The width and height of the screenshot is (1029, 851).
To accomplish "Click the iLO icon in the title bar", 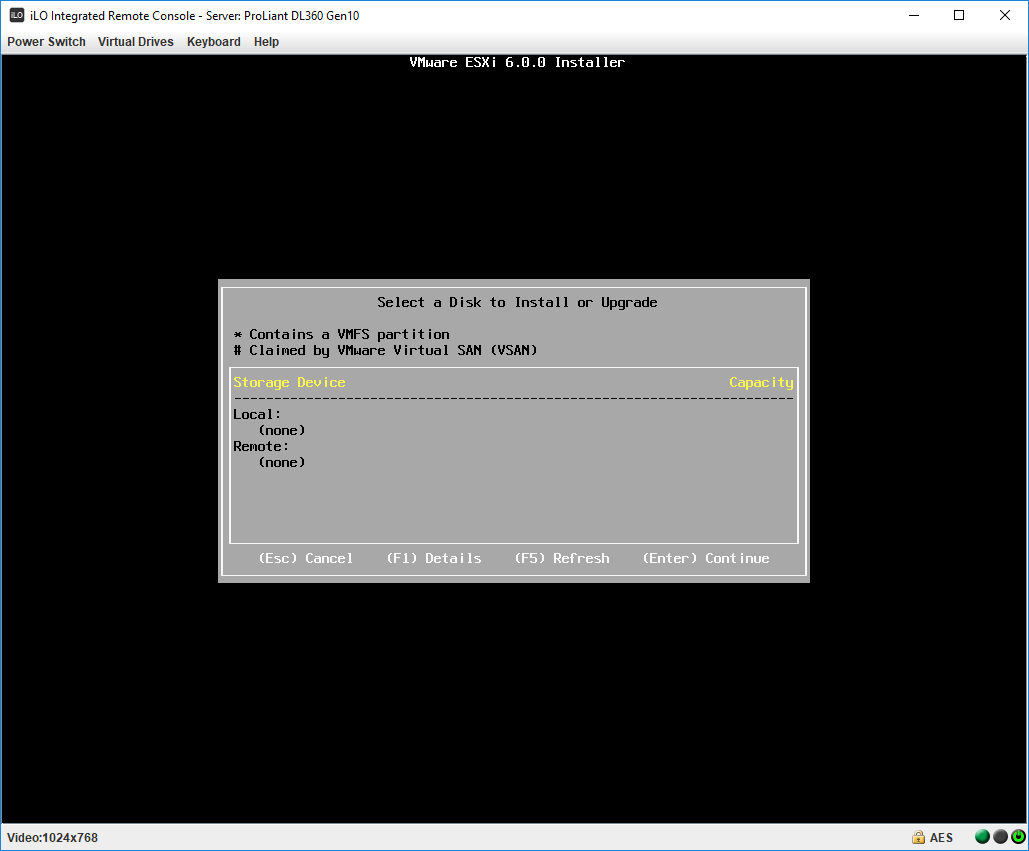I will tap(16, 15).
